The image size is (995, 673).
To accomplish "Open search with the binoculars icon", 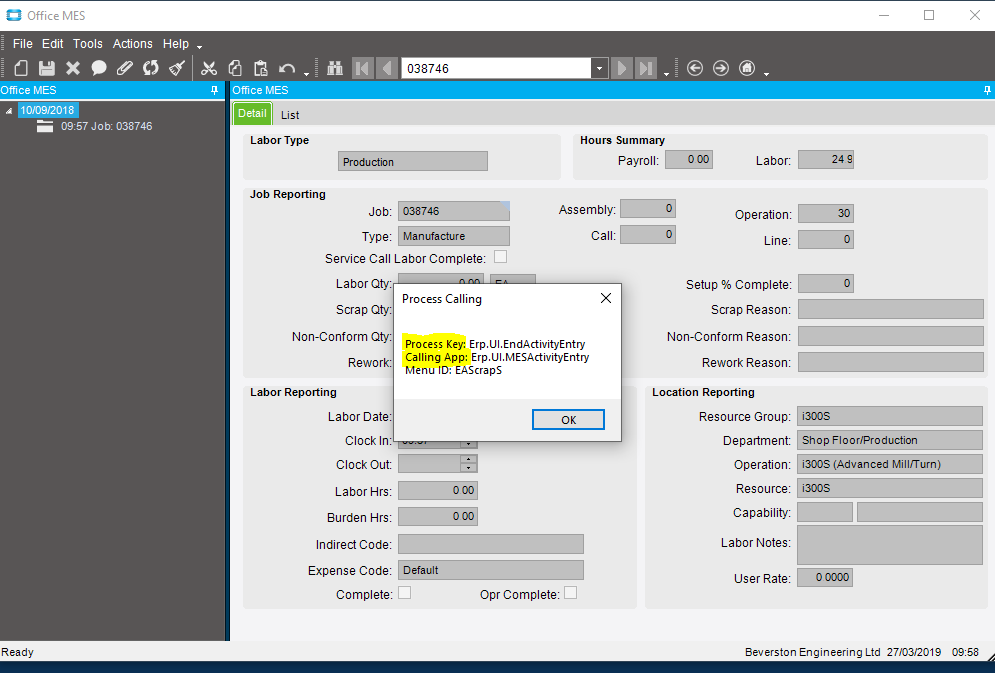I will point(335,68).
